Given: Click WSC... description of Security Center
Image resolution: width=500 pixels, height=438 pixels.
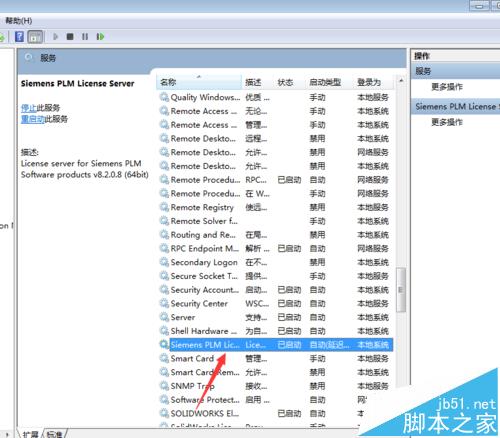Looking at the screenshot, I should point(257,304).
